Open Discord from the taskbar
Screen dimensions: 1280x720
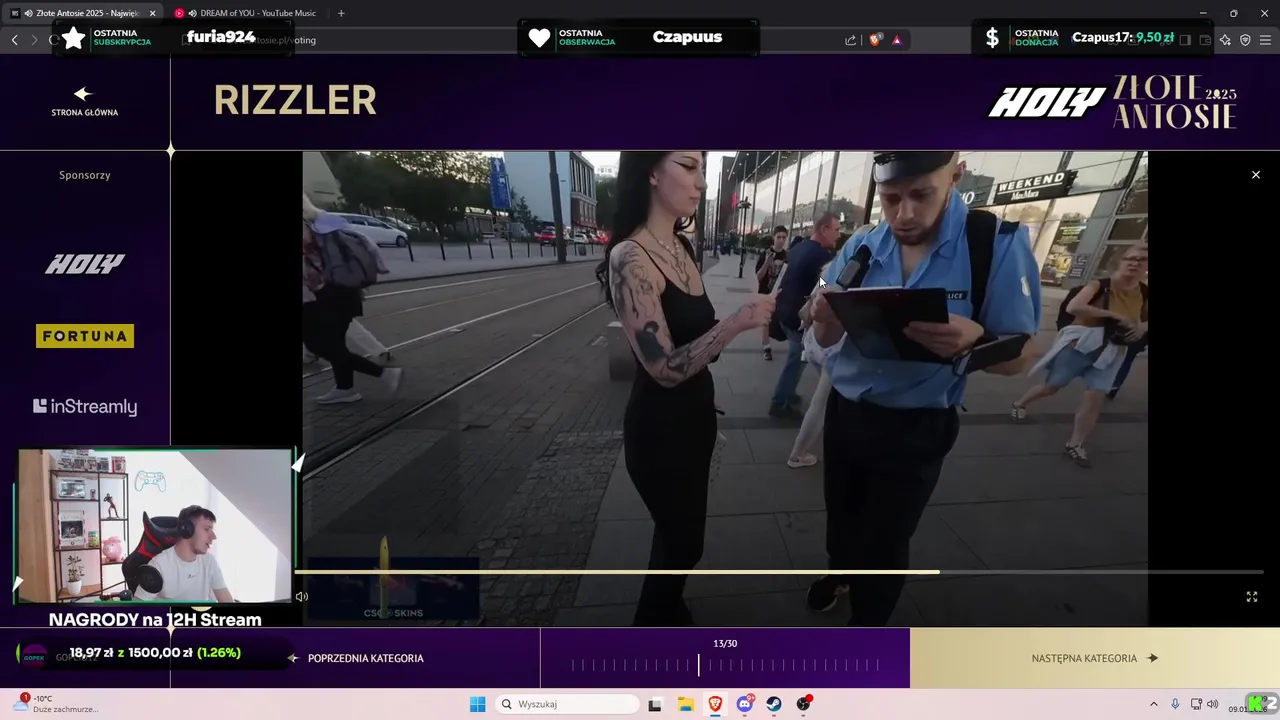point(745,704)
